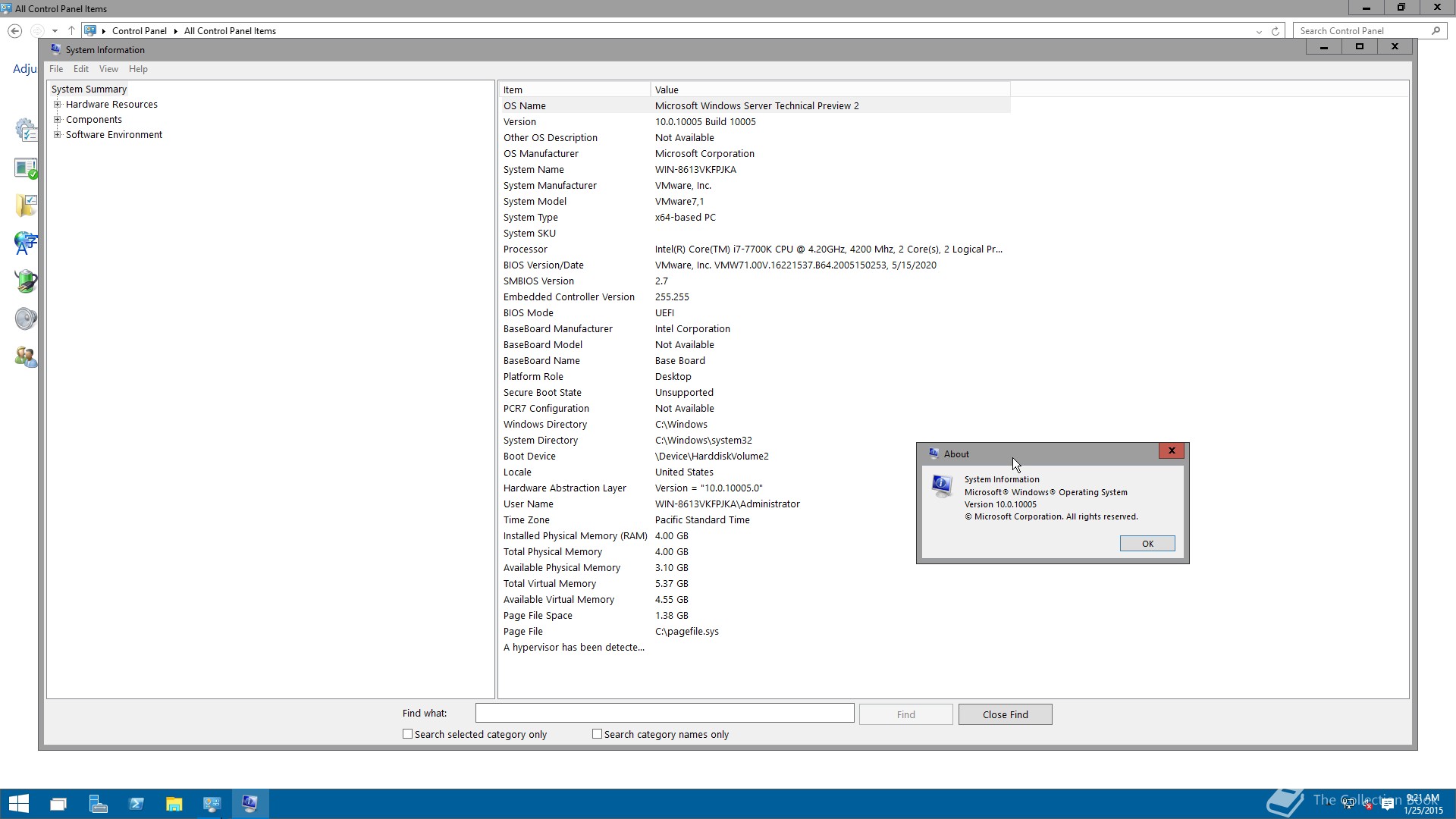
Task: Click the Close Find button
Action: [x=1005, y=714]
